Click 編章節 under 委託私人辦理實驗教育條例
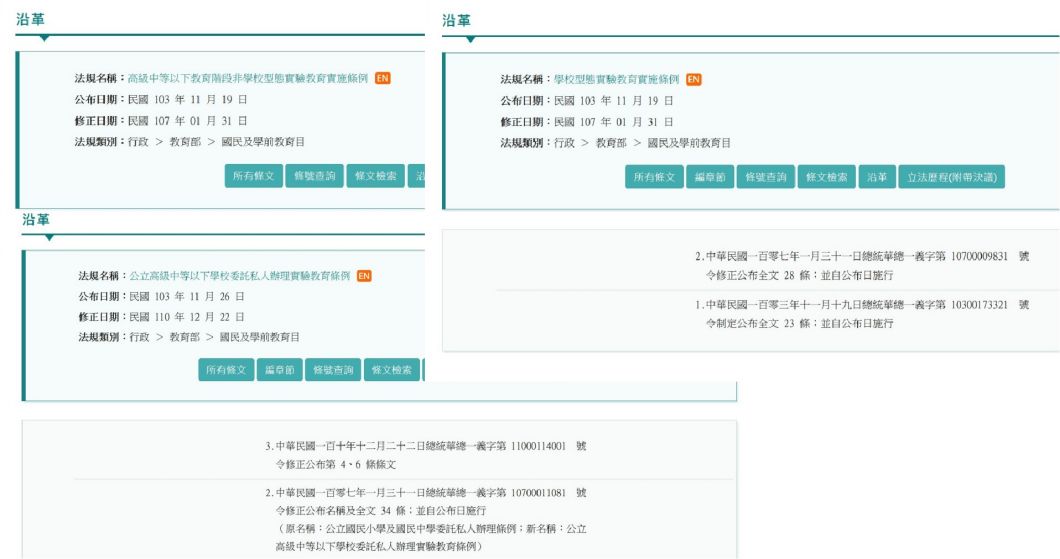 coord(279,370)
